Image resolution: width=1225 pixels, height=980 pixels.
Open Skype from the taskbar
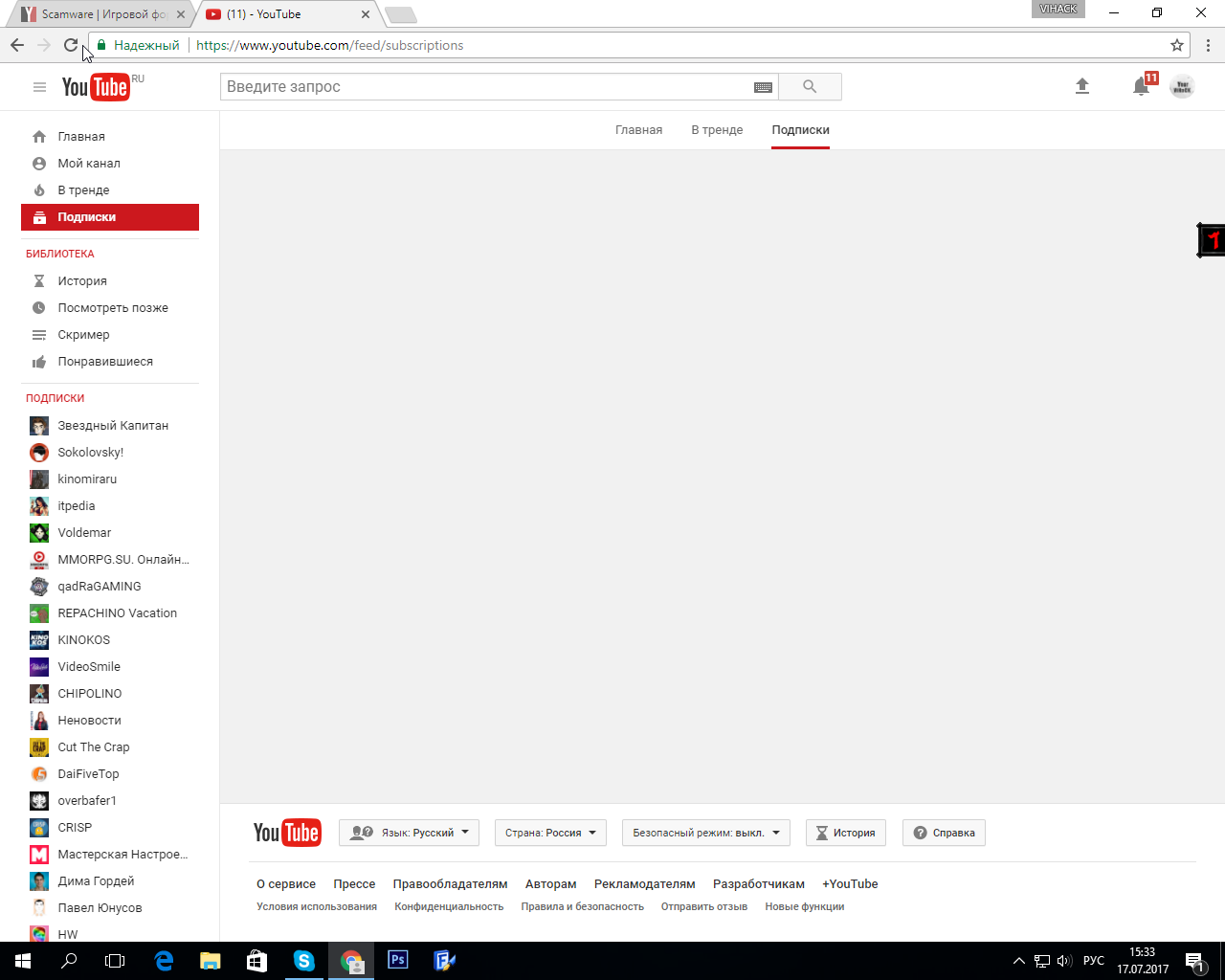click(304, 960)
